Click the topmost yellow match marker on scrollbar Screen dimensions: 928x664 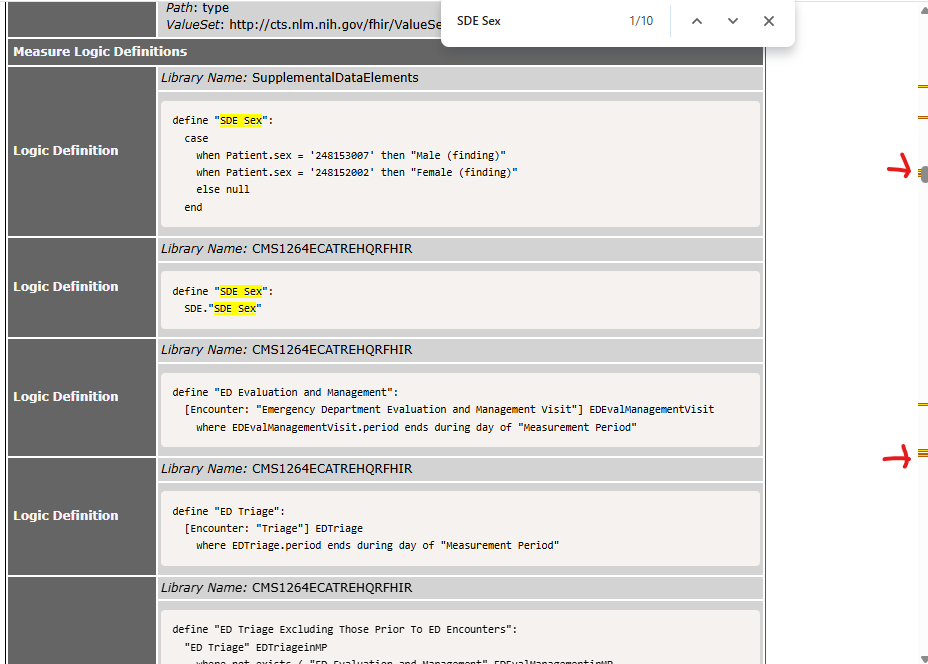point(922,88)
